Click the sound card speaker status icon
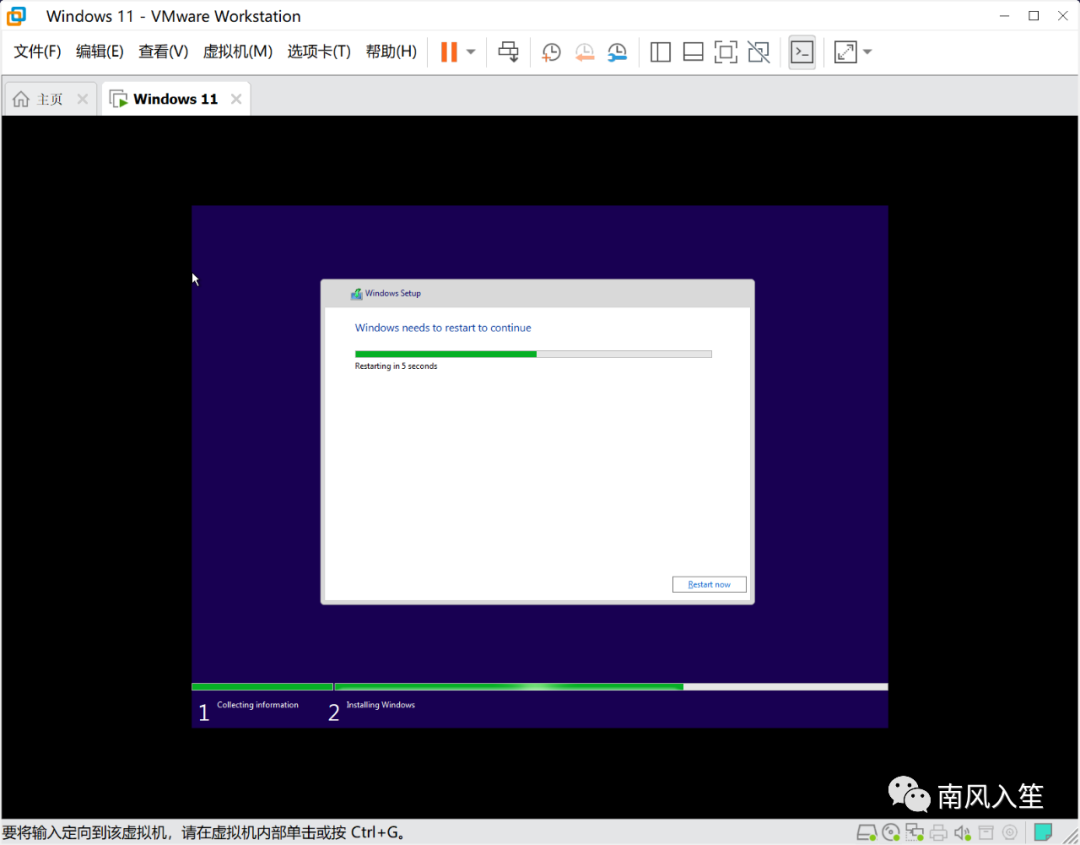 coord(962,833)
